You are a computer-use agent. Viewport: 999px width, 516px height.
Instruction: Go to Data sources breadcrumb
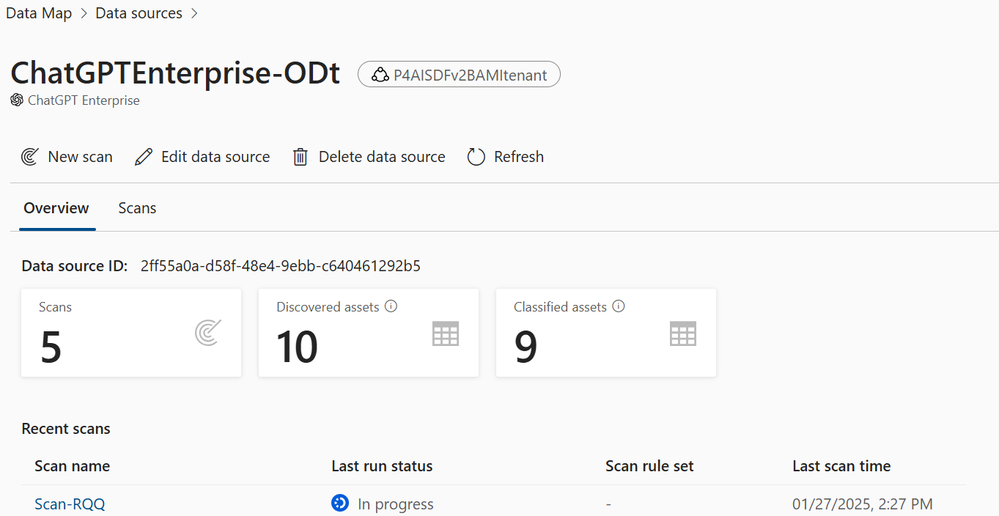click(139, 13)
